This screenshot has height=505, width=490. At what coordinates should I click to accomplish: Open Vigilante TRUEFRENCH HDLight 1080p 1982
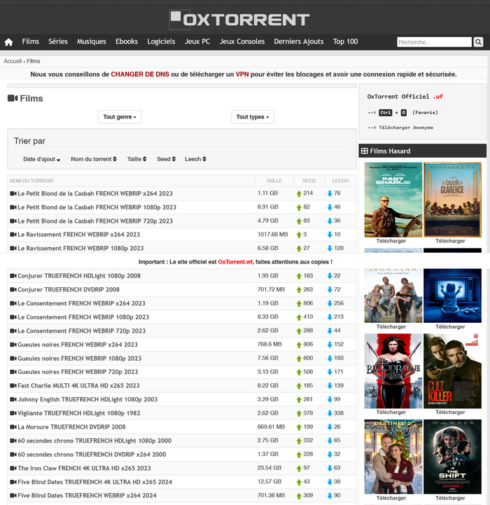[x=79, y=413]
